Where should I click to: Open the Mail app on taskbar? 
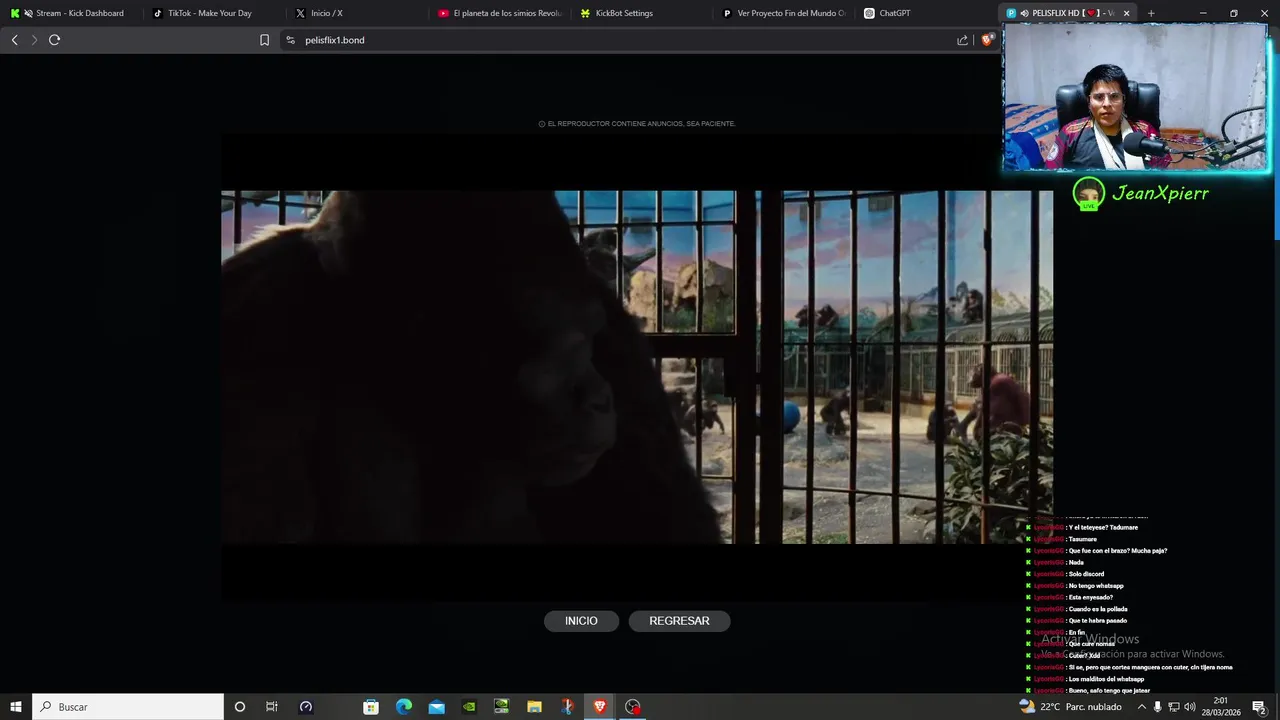[437, 707]
